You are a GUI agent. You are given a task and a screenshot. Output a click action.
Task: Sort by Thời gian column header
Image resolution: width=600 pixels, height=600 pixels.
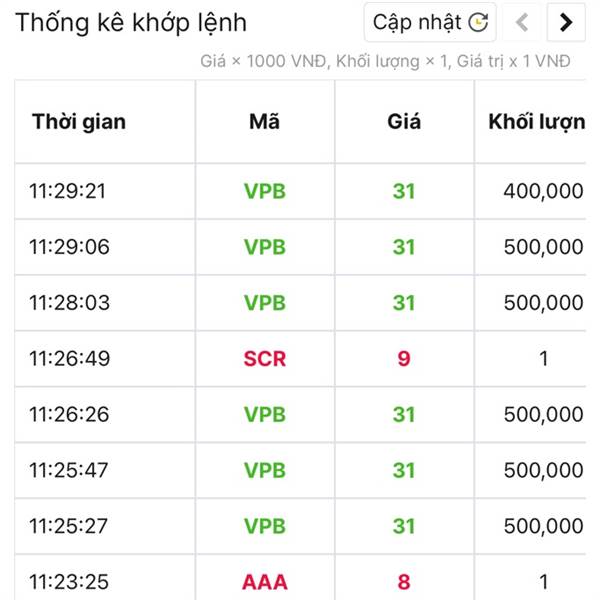(x=79, y=122)
